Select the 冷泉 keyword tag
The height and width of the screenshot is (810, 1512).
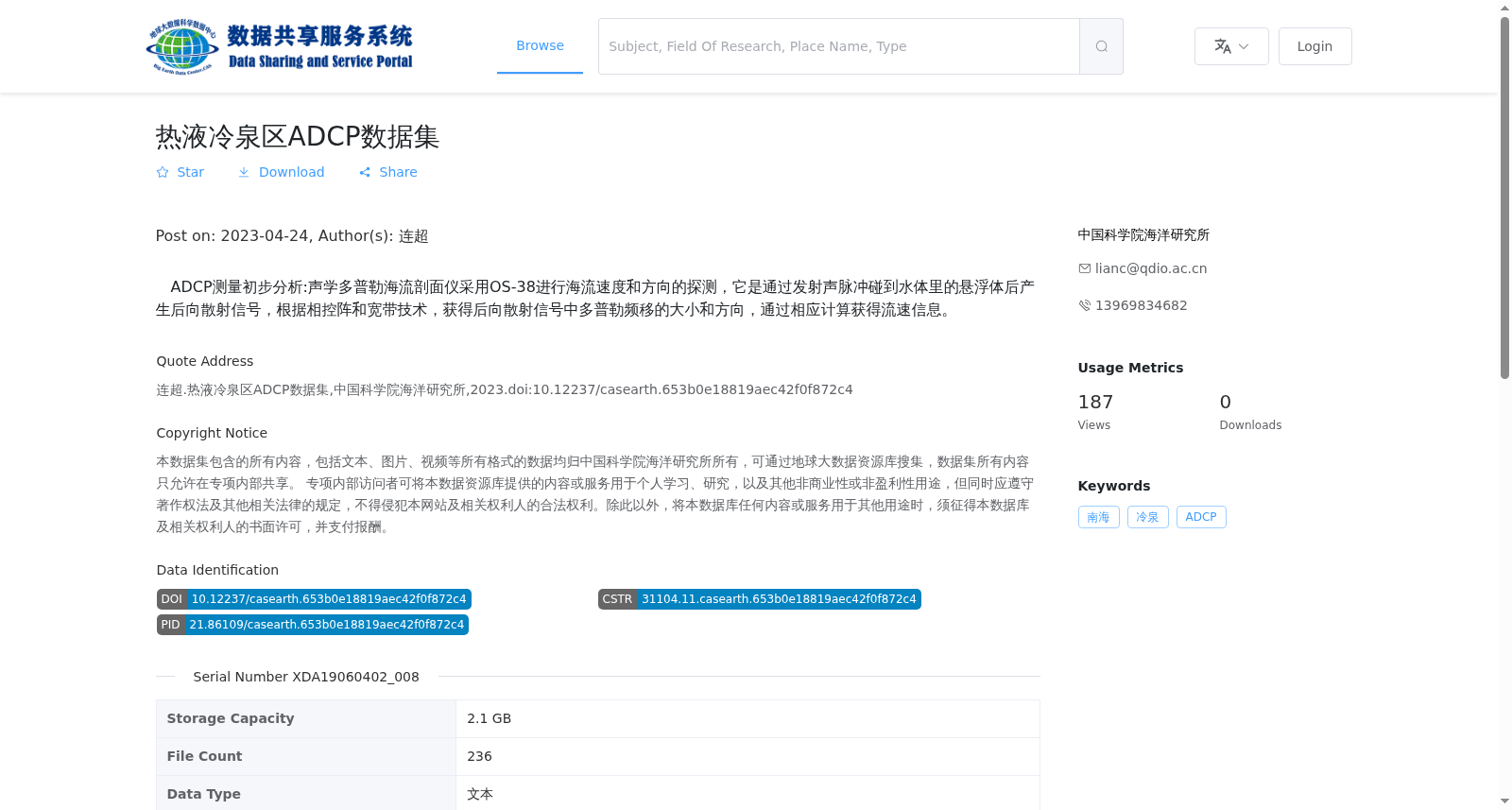(x=1148, y=517)
